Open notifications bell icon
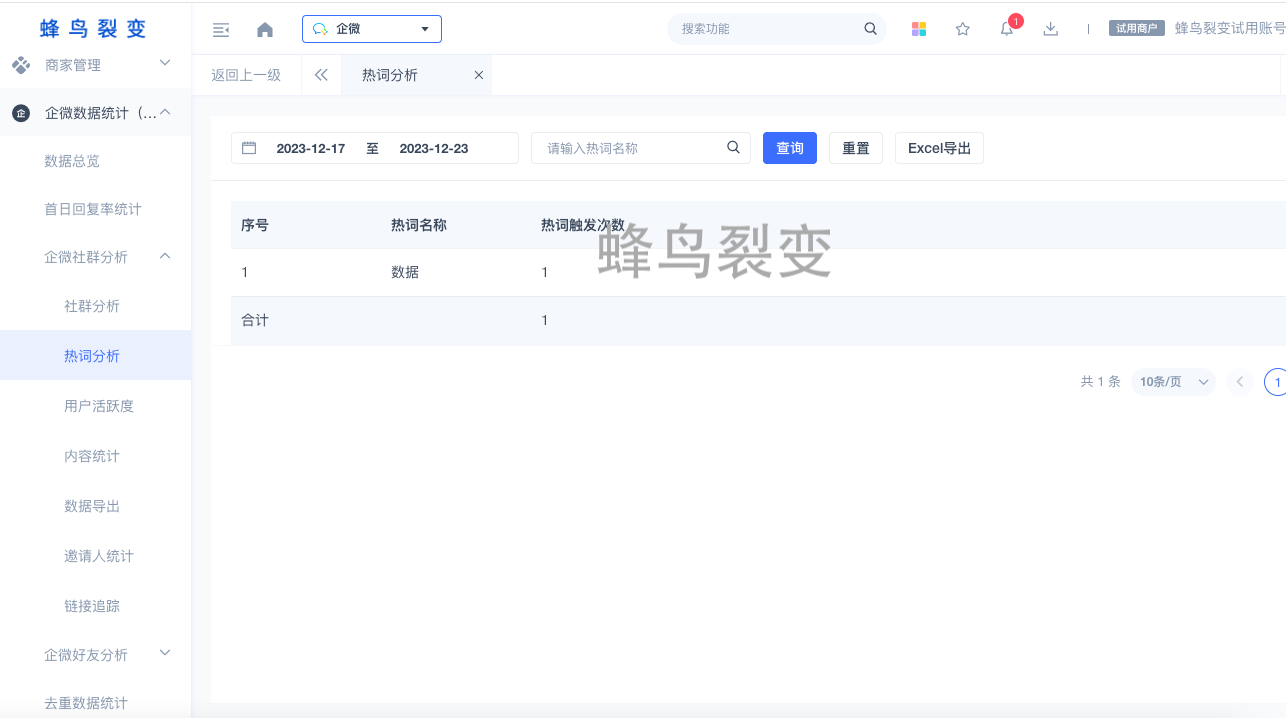1286x718 pixels. [x=1007, y=29]
